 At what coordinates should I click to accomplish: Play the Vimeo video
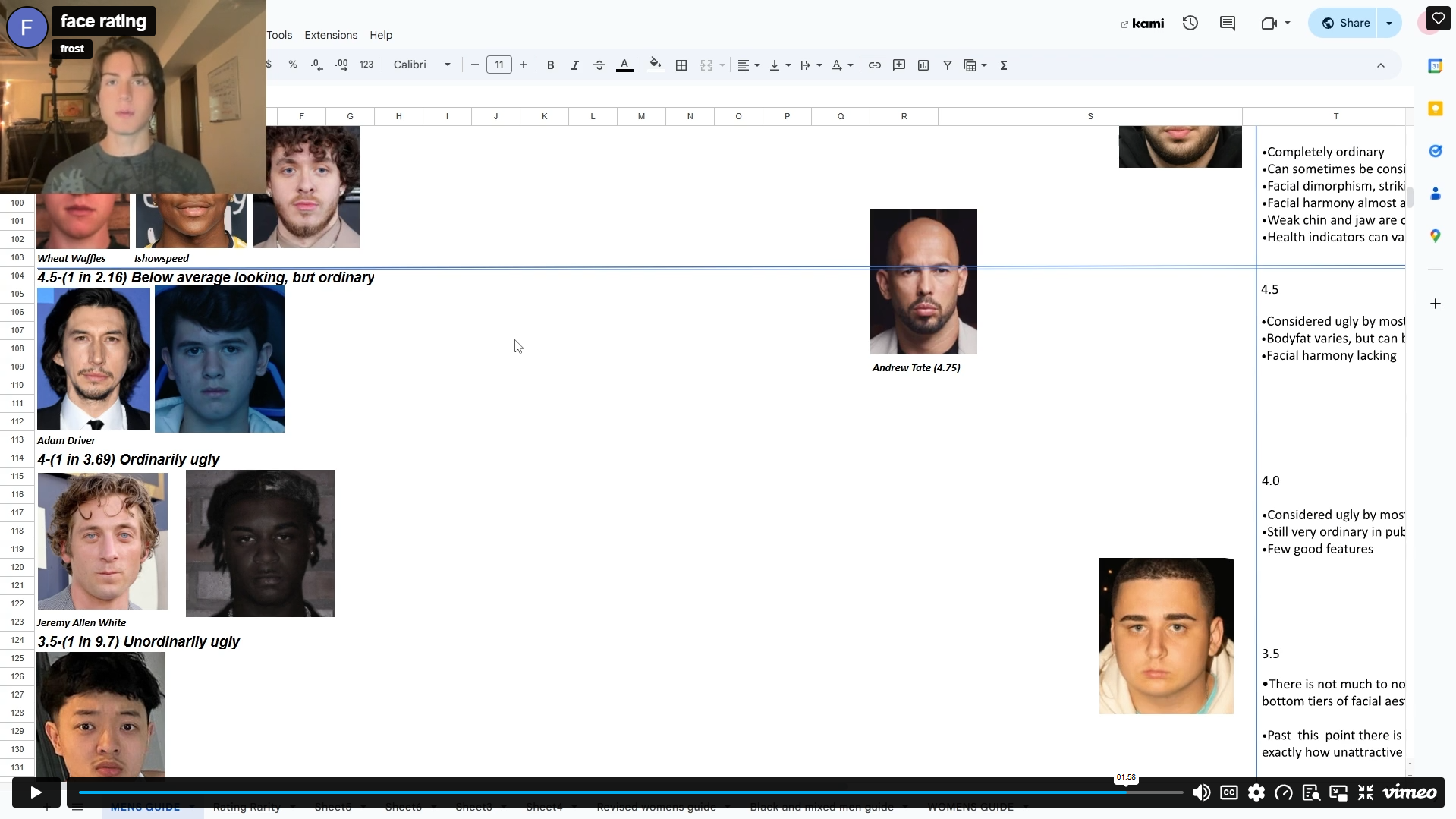click(x=36, y=792)
